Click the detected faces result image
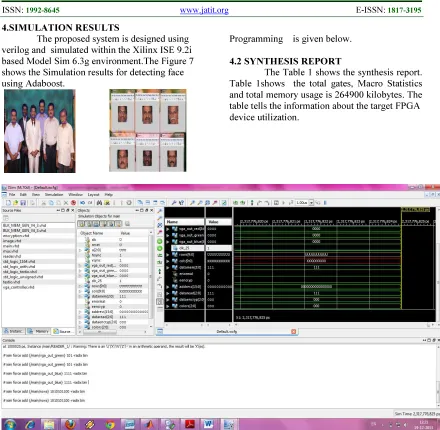The width and height of the screenshot is (440, 430). [x=148, y=130]
